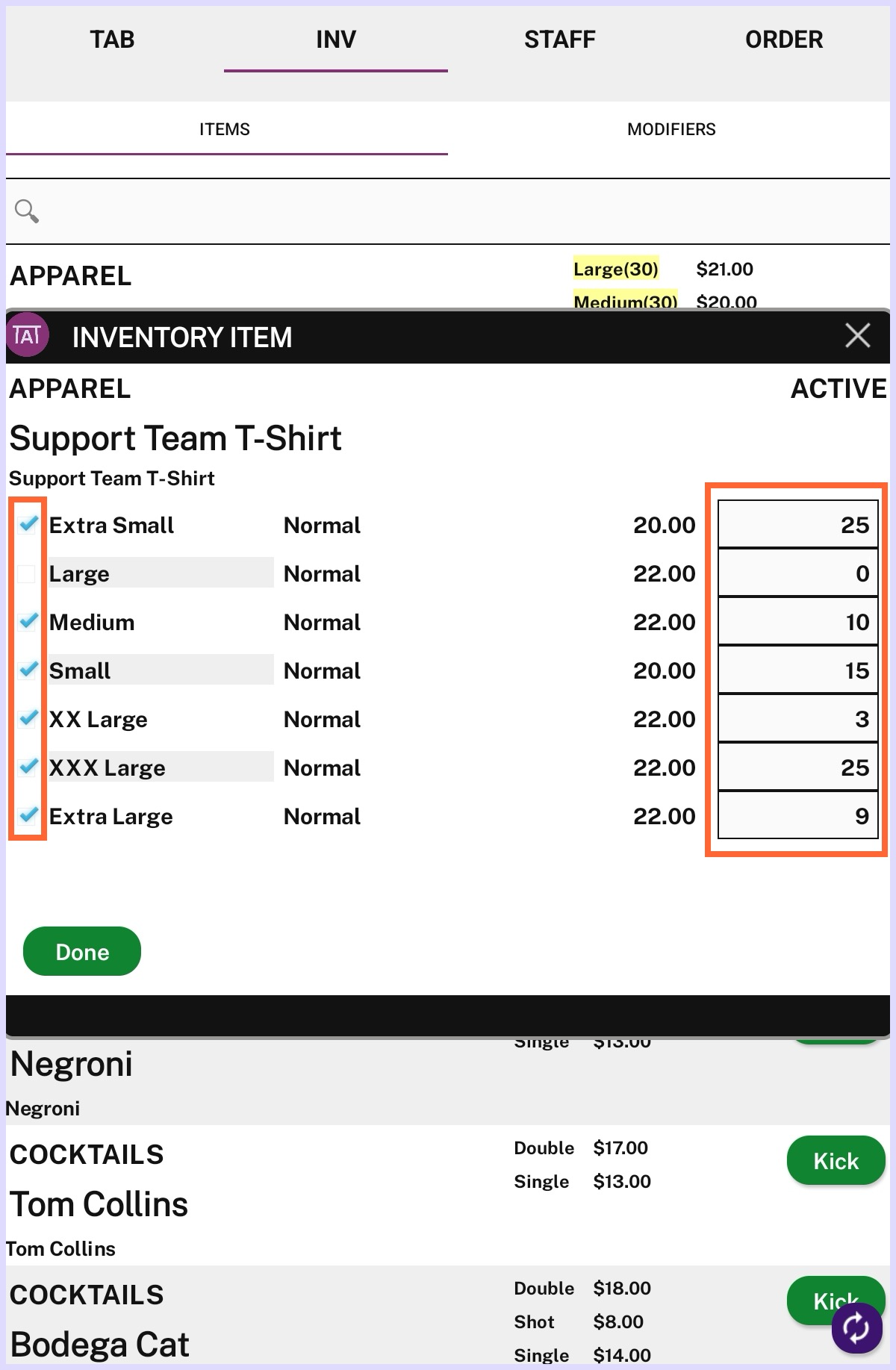
Task: Edit the Extra Small quantity field
Action: [x=797, y=525]
